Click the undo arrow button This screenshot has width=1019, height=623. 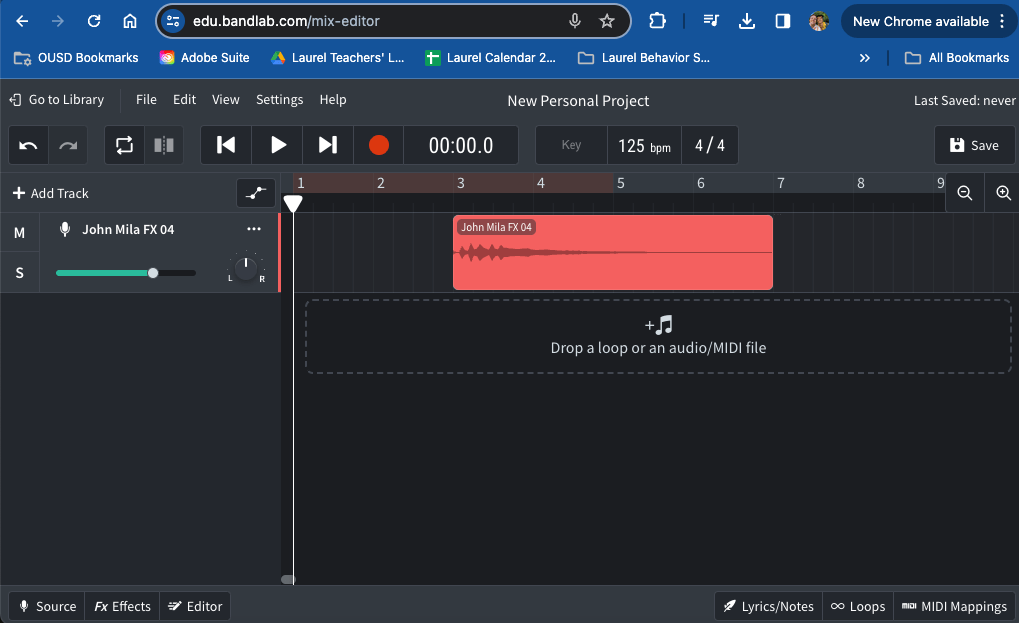(x=29, y=145)
